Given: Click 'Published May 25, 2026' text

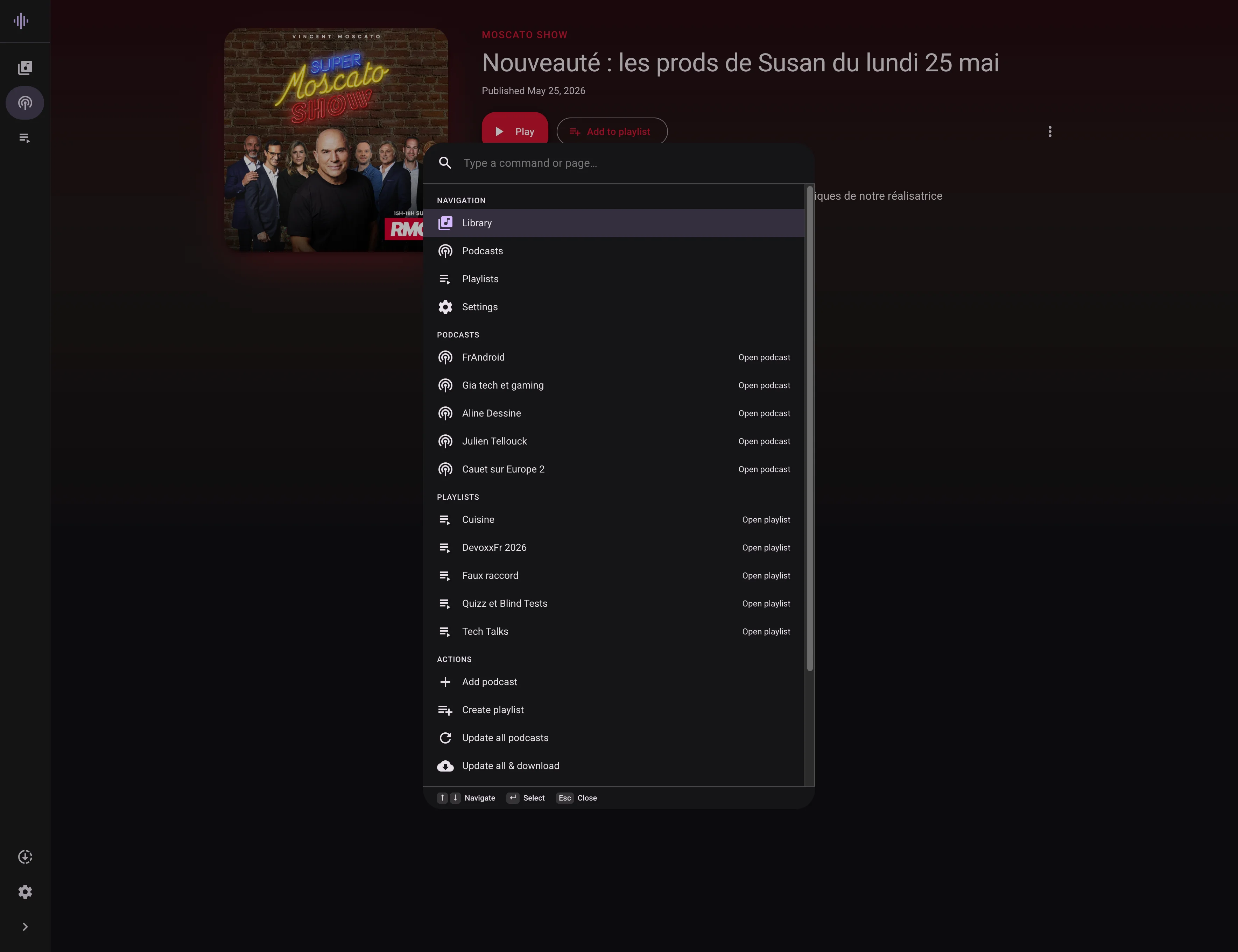Looking at the screenshot, I should 533,91.
